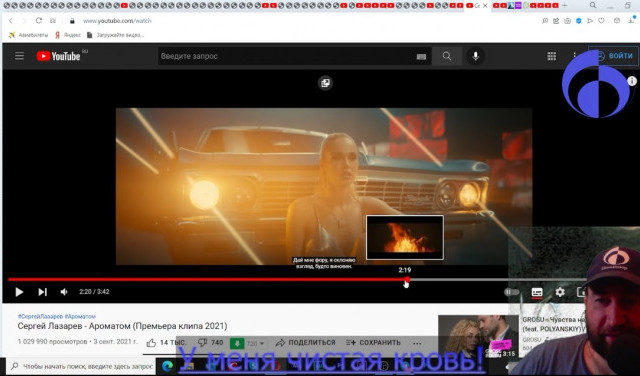Click the blue shield protect icon
Screen dimensions: 640x376
[x=578, y=21]
